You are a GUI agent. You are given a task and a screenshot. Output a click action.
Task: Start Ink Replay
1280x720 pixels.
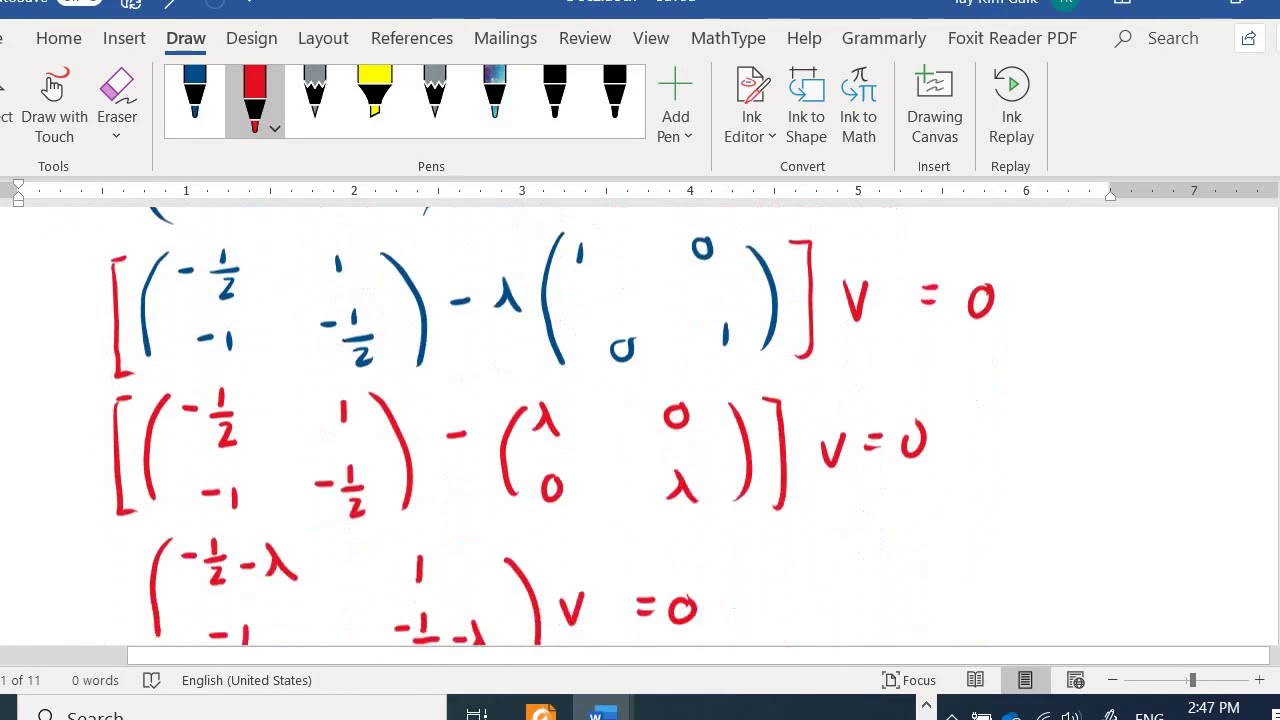coord(1011,106)
